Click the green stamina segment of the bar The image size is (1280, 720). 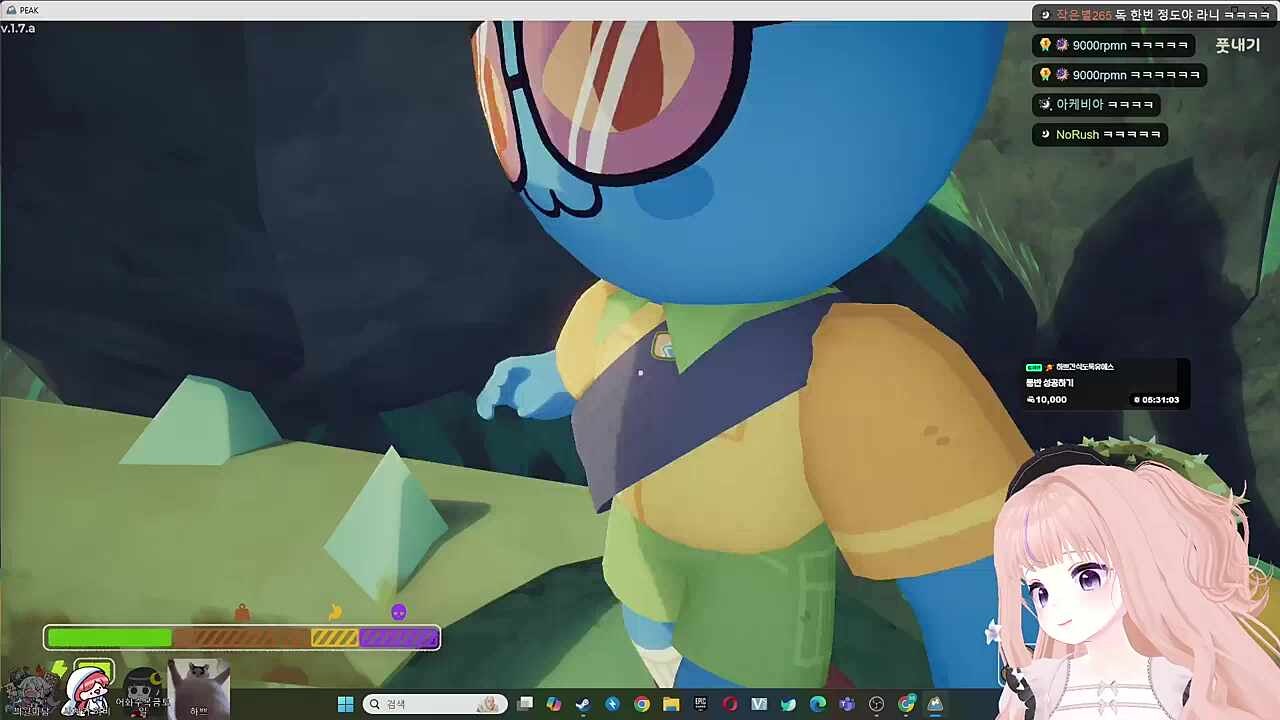[x=109, y=638]
